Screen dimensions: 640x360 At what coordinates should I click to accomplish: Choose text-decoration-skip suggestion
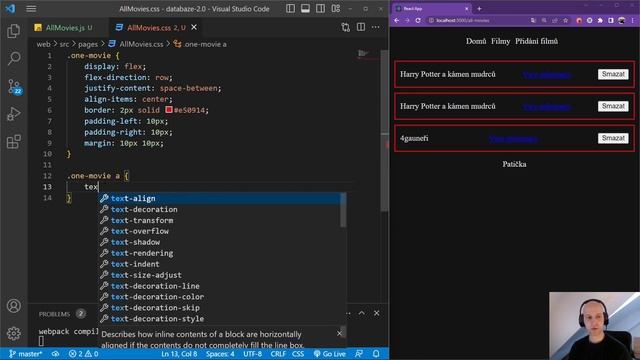coord(220,308)
